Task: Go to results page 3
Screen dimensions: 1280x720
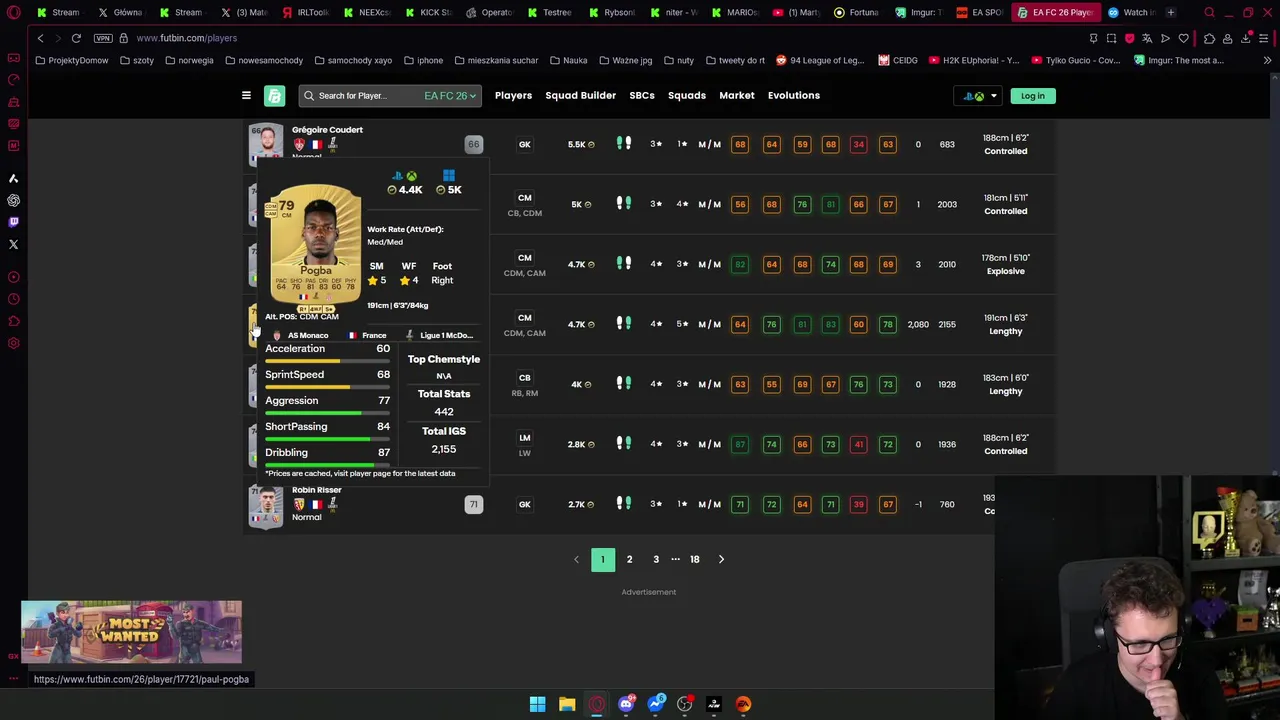Action: coord(656,559)
